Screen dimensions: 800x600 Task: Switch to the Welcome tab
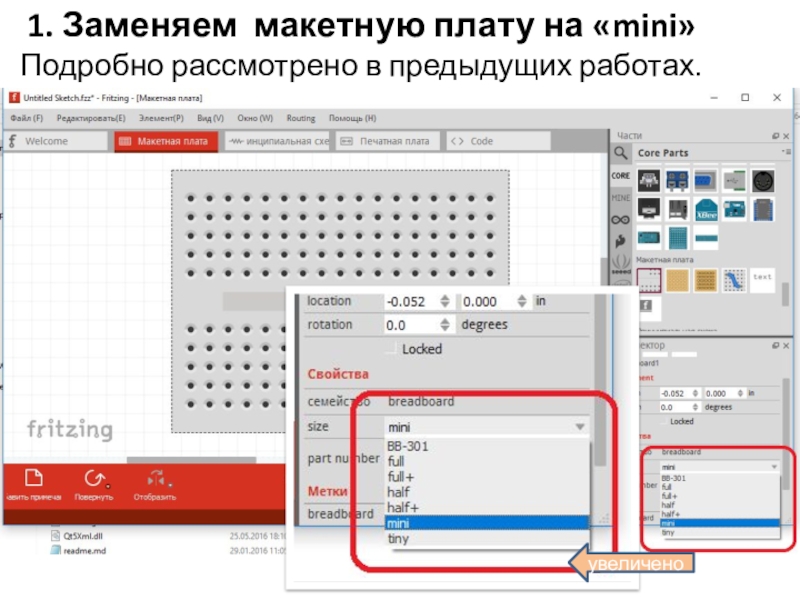point(55,141)
